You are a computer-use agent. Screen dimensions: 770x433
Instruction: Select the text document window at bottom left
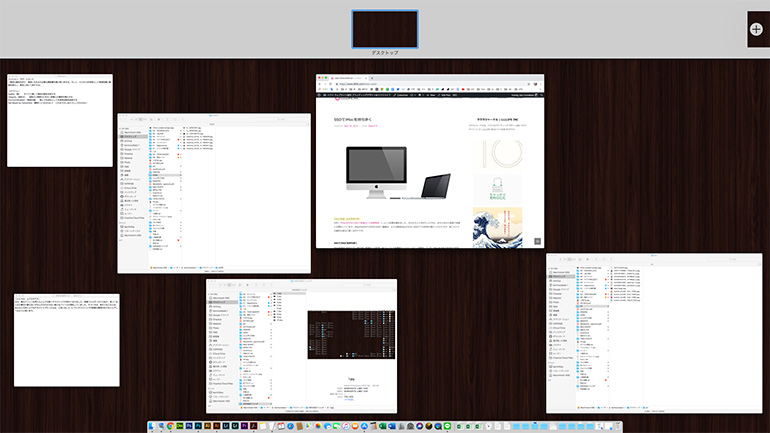66,340
